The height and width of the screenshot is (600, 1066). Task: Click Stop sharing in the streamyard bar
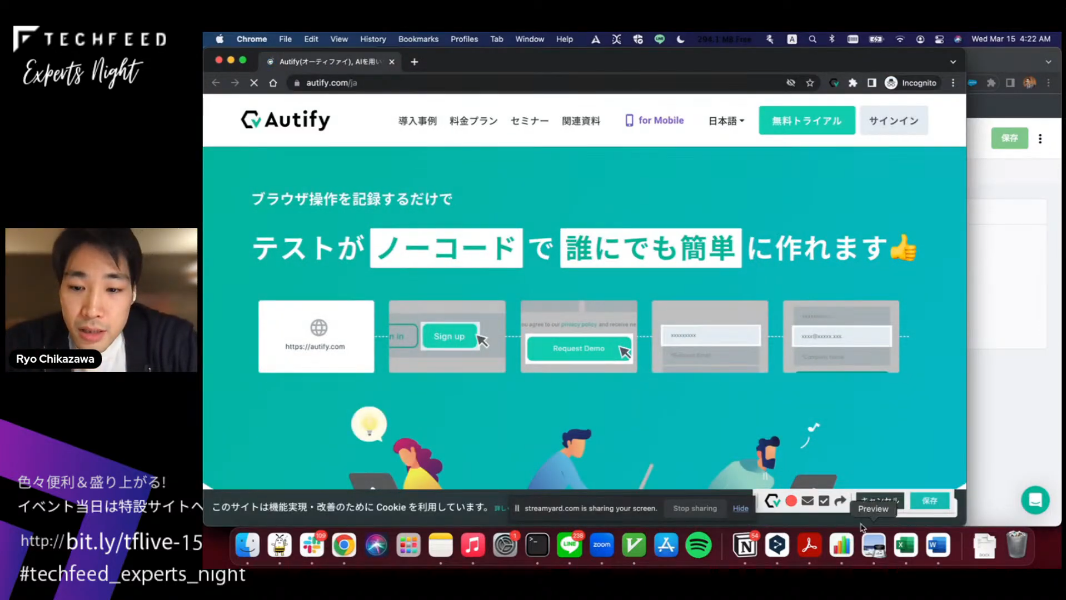click(695, 508)
